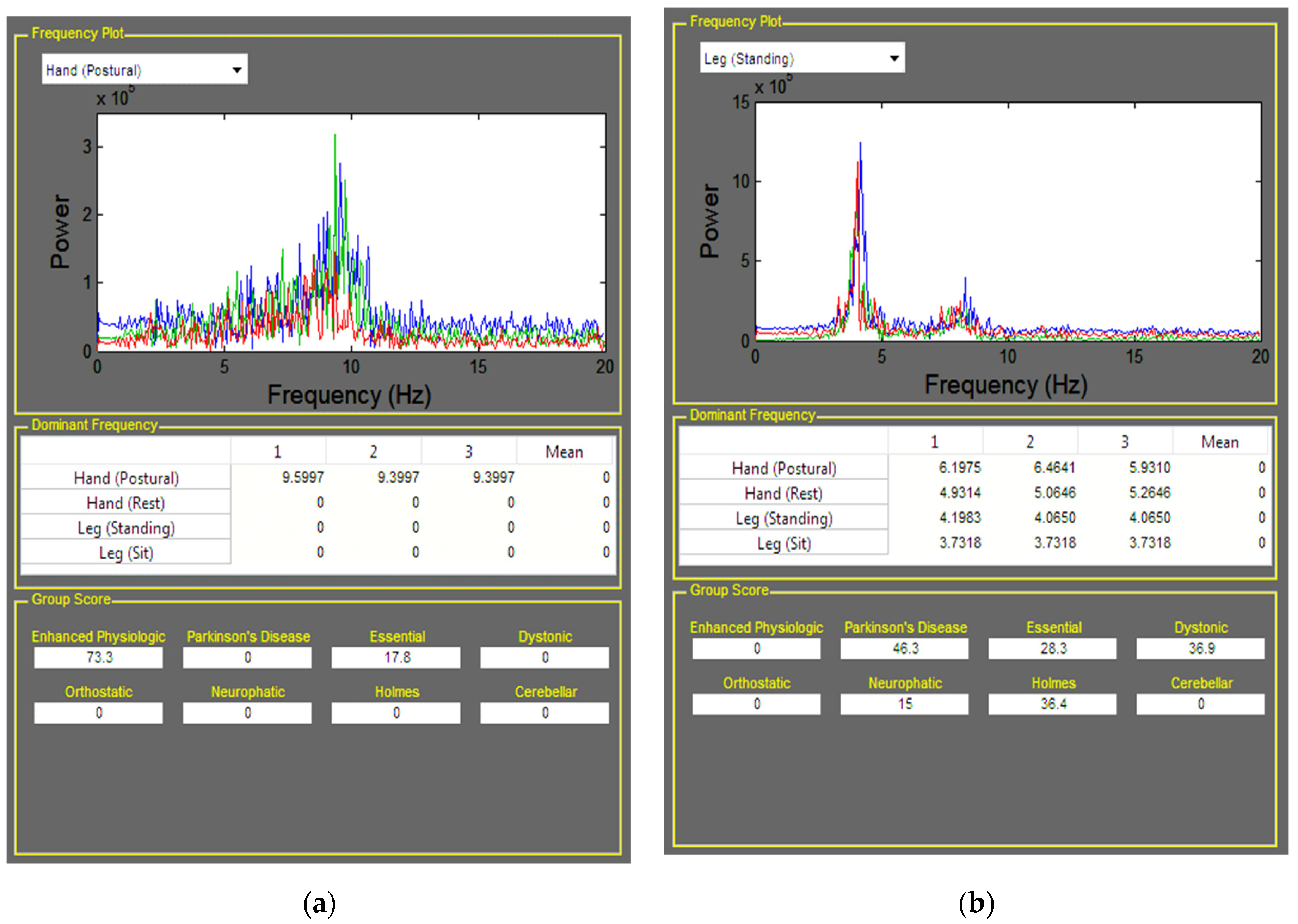Click Enhanced Physiologic score field showing 73.3

pyautogui.click(x=98, y=657)
